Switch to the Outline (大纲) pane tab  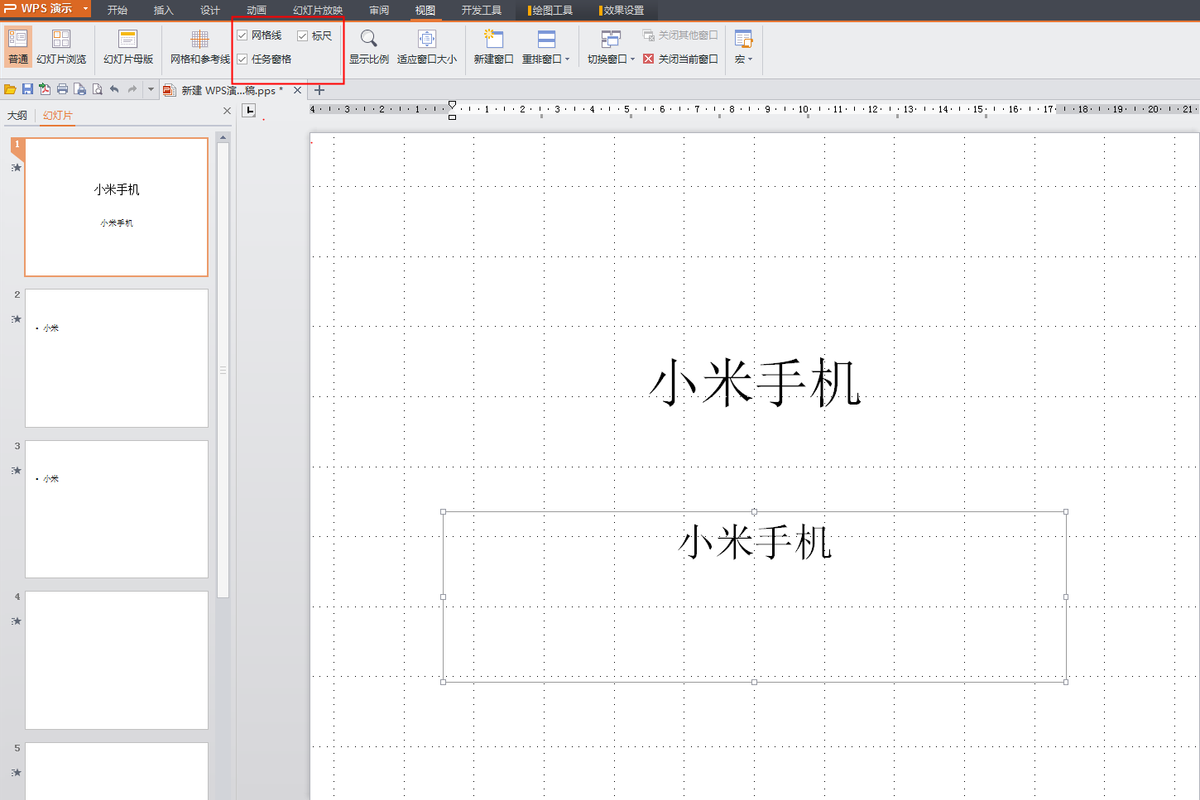(17, 115)
